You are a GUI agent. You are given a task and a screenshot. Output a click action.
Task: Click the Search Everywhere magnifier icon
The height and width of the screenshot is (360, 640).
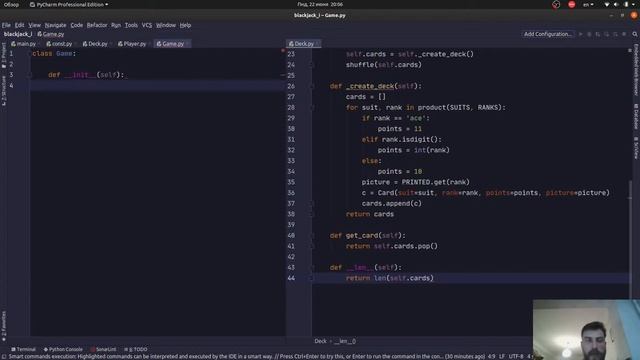tap(635, 34)
